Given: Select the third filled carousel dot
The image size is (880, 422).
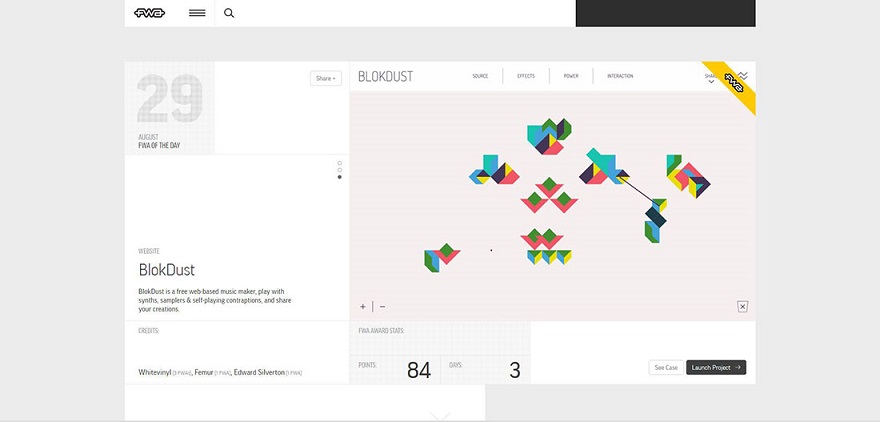Looking at the screenshot, I should click(340, 177).
